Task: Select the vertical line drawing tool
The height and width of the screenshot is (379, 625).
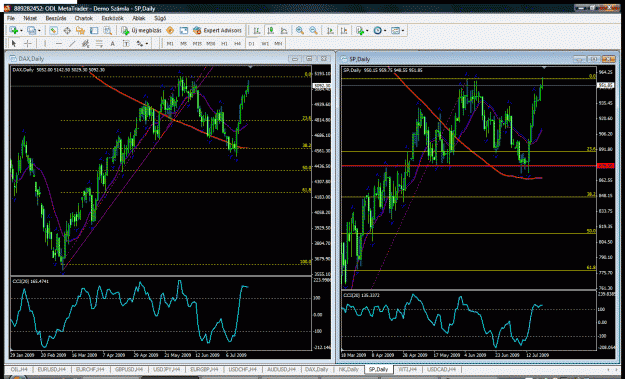Action: (x=45, y=43)
